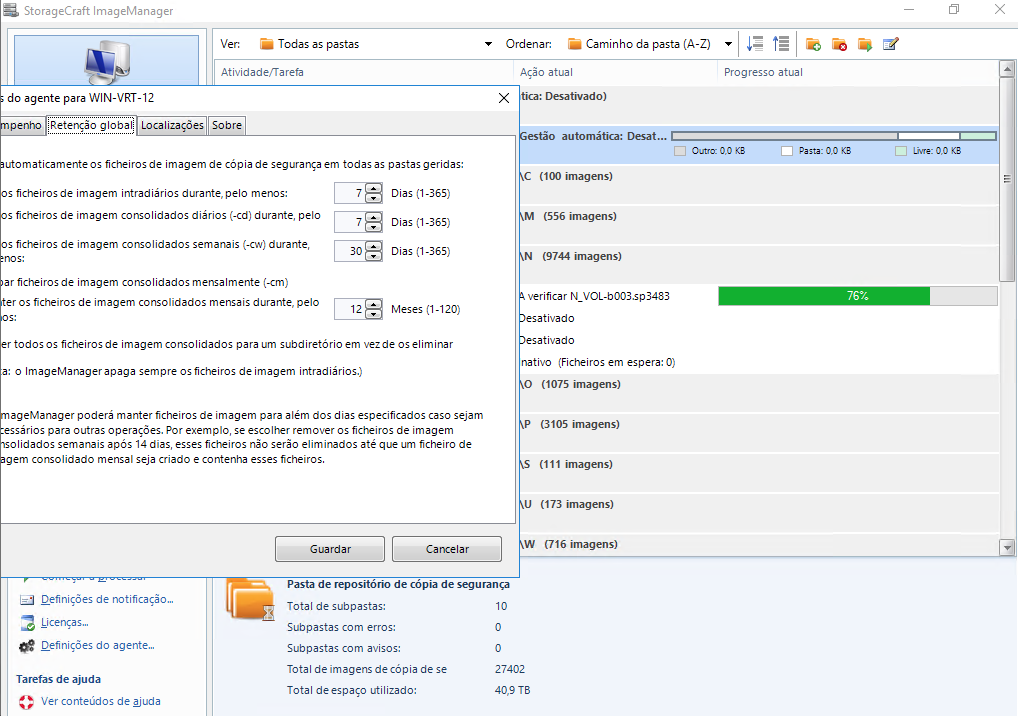Click the remove folder icon with red X
Screen dimensions: 1018x716
(x=839, y=44)
